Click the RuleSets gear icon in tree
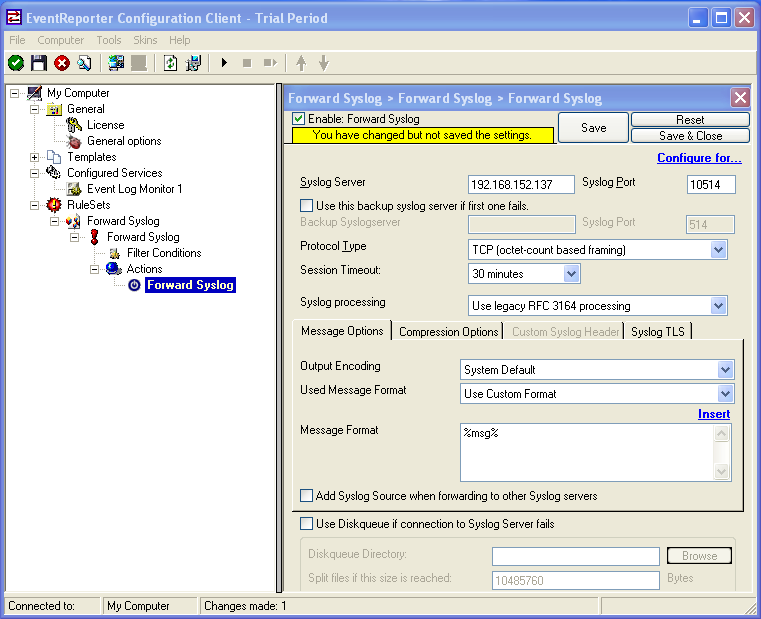 click(54, 205)
